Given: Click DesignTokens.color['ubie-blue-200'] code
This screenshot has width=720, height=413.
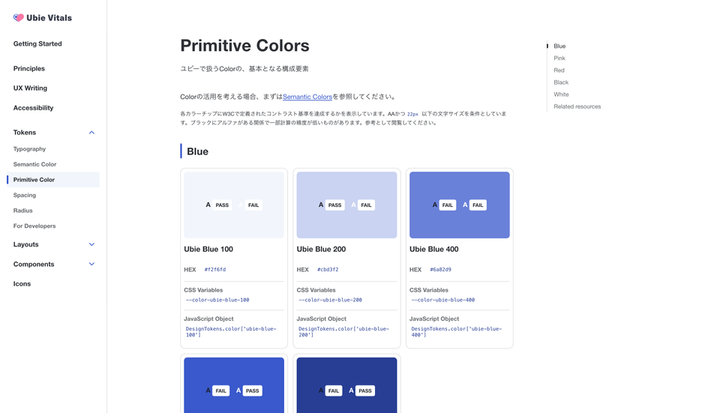Looking at the screenshot, I should [344, 332].
